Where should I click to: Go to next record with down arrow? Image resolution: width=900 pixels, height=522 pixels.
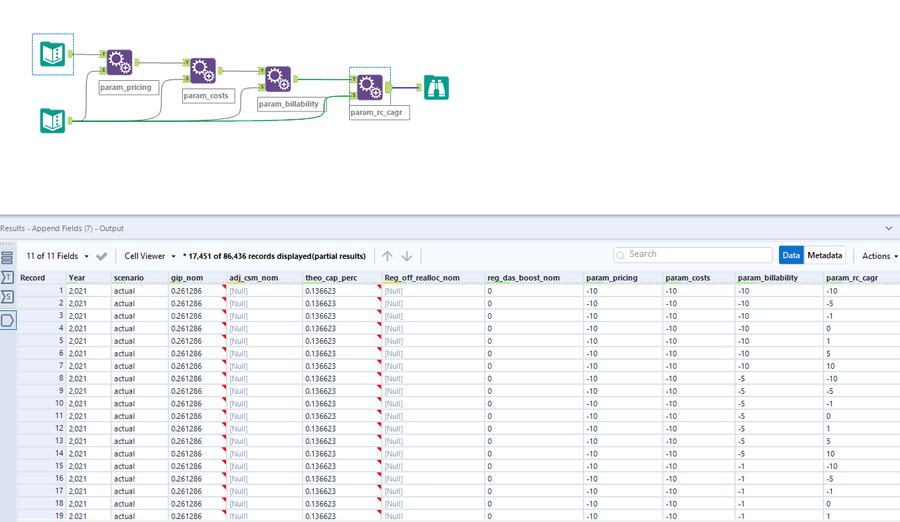tap(407, 256)
